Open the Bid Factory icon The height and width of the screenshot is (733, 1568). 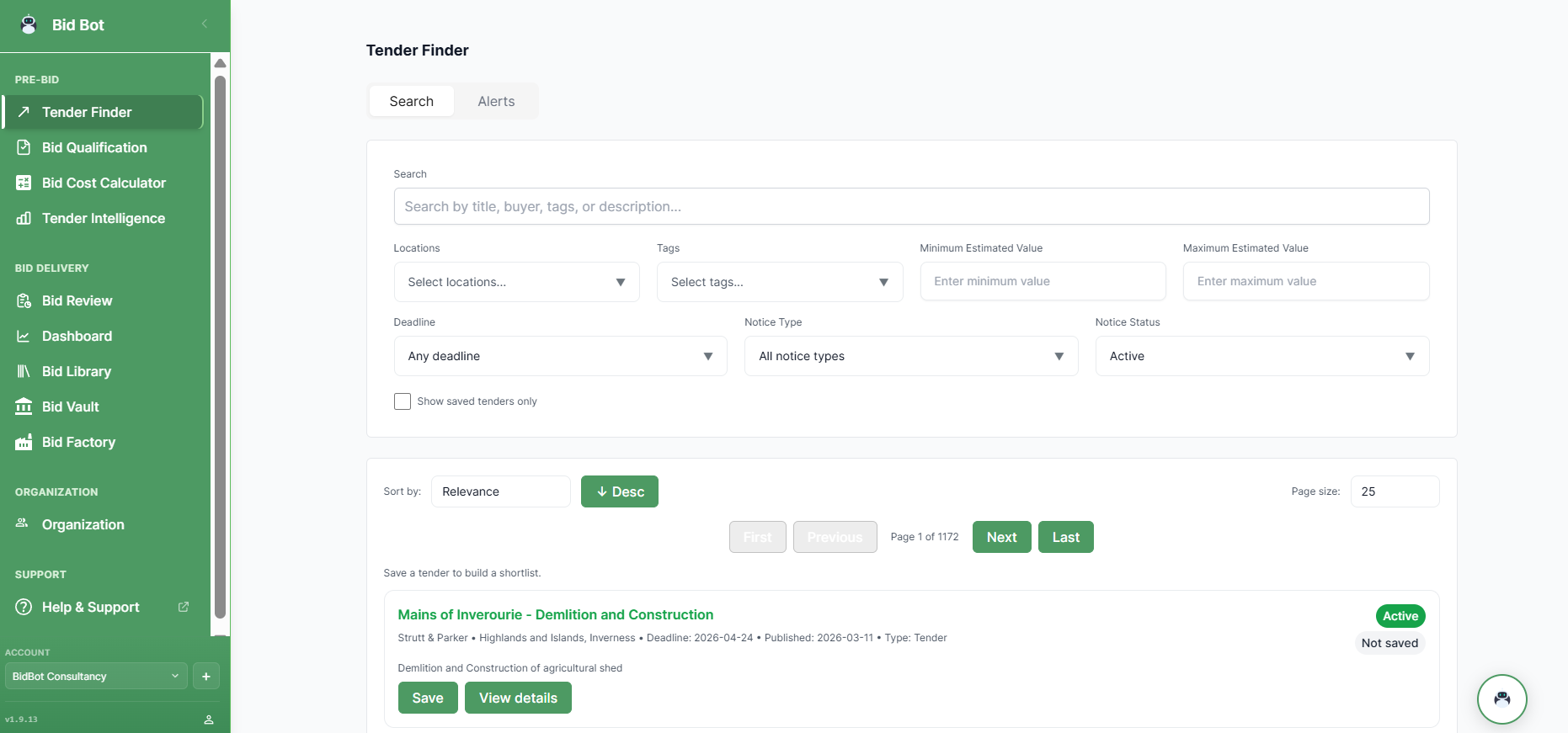tap(24, 442)
